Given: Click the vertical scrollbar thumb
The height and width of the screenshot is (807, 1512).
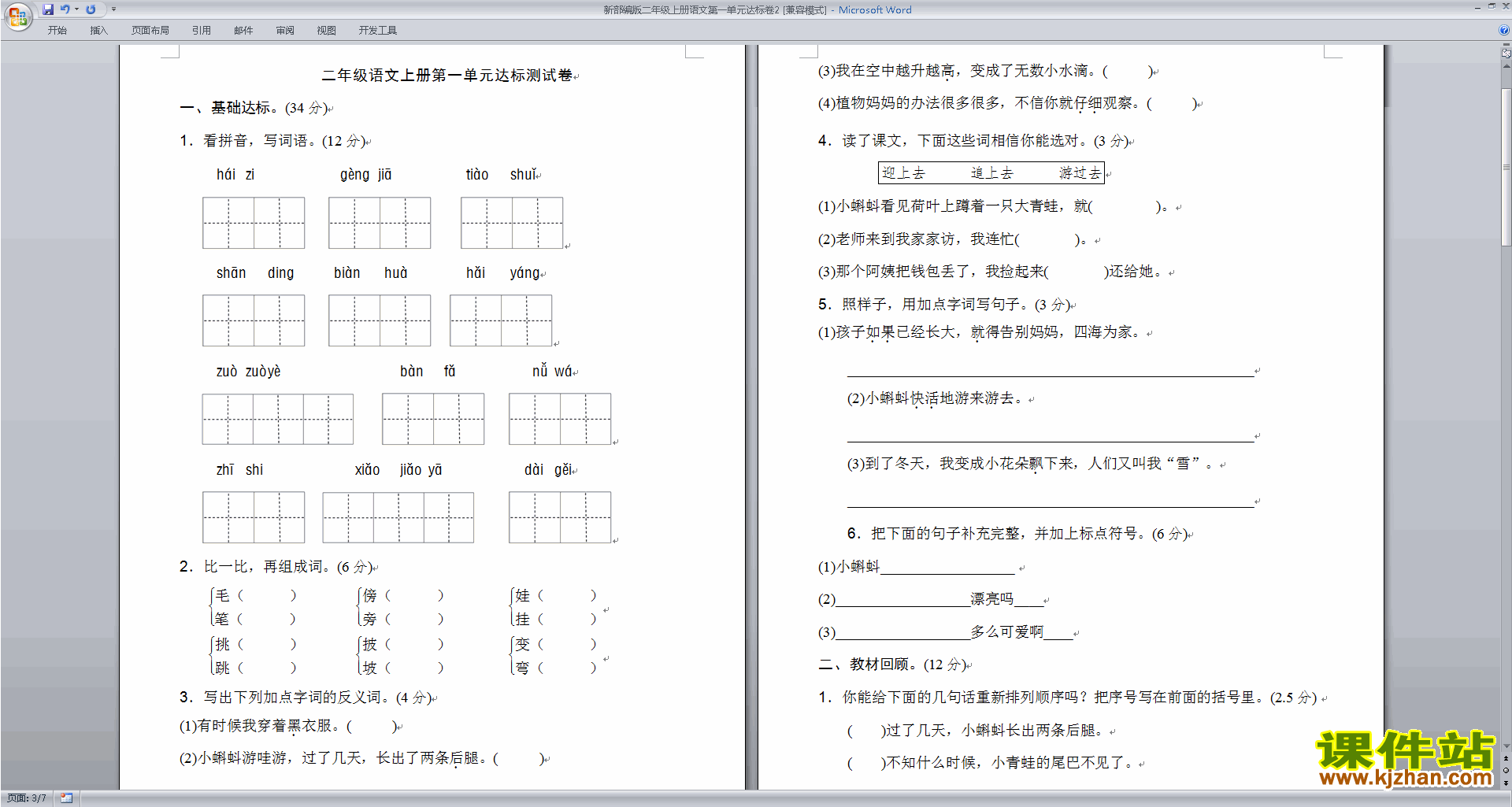Looking at the screenshot, I should coord(1506,167).
